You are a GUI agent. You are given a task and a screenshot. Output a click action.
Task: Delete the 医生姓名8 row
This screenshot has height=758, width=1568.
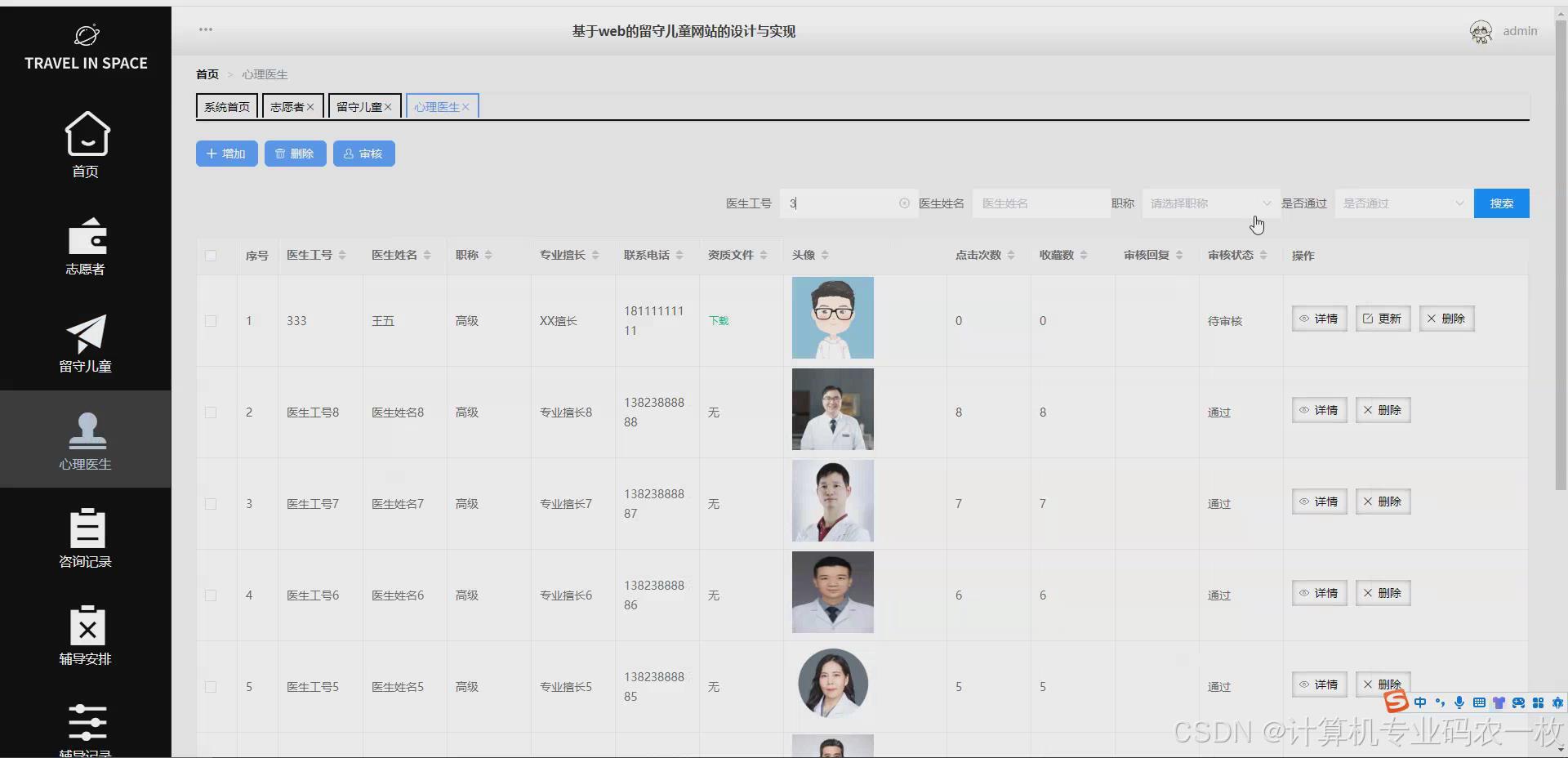pos(1383,410)
